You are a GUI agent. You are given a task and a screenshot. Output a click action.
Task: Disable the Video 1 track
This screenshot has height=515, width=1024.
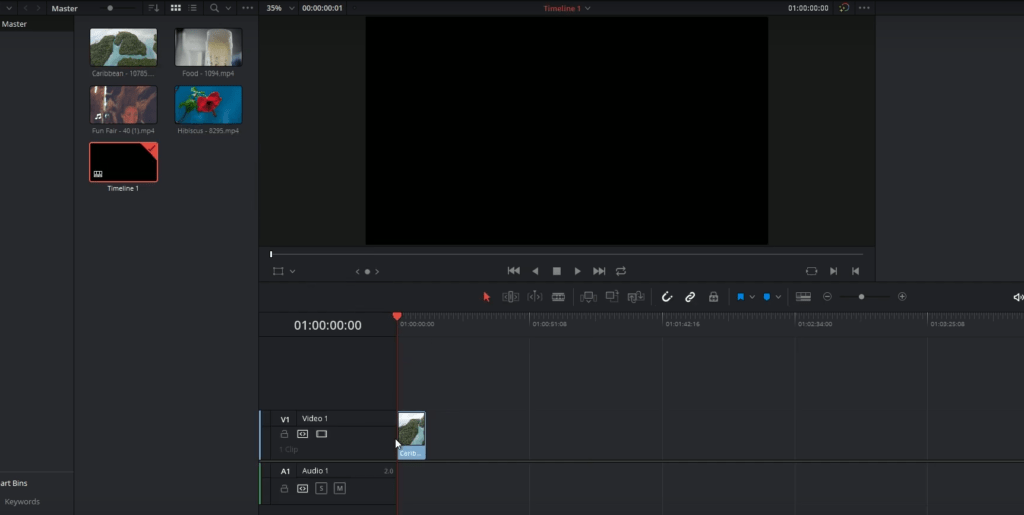[321, 434]
